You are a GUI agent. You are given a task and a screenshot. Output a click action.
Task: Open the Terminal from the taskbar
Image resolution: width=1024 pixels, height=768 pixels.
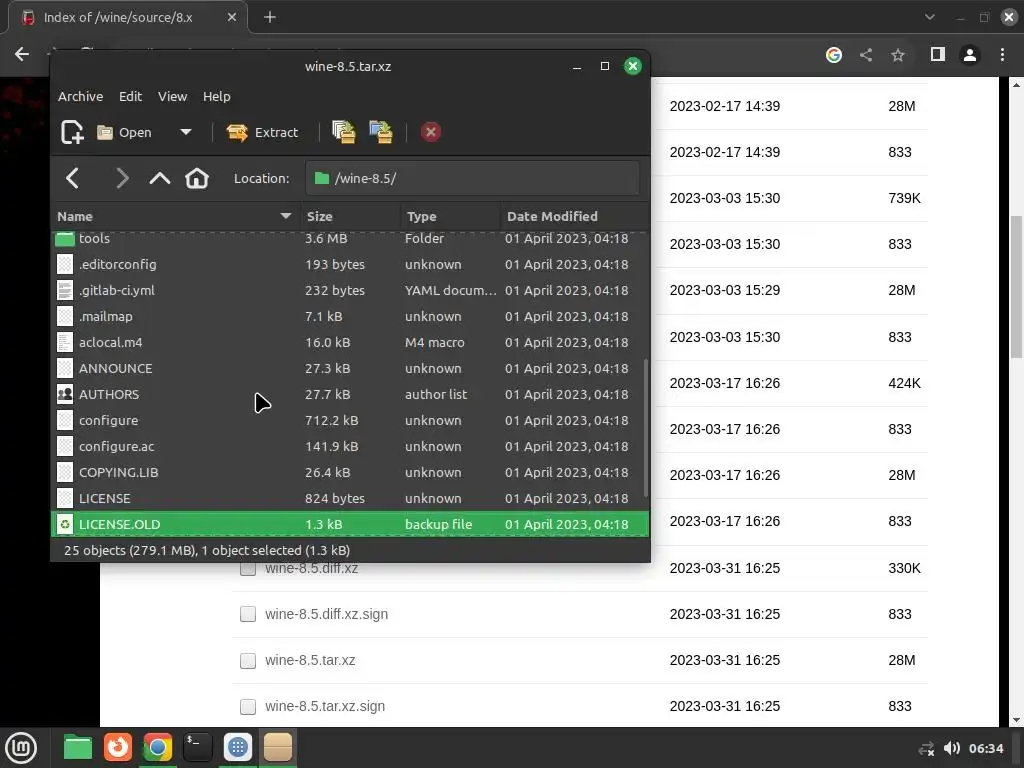197,747
